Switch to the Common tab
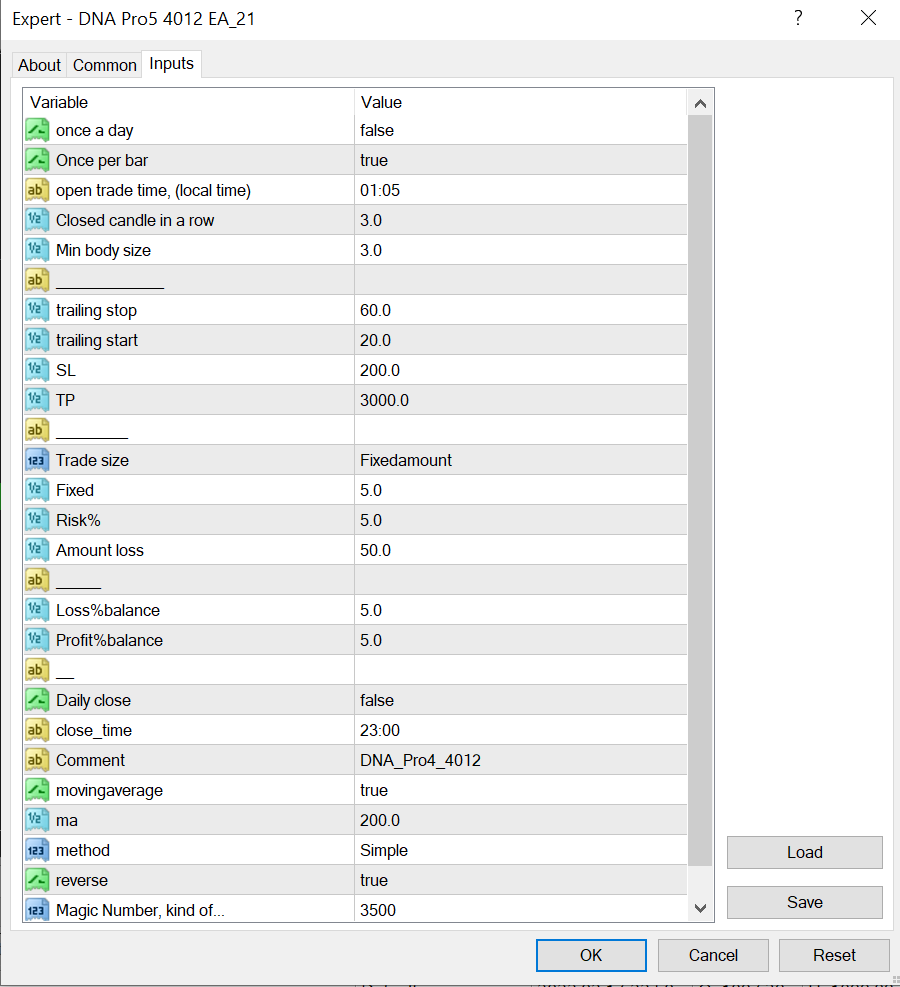Image resolution: width=900 pixels, height=987 pixels. coord(105,65)
